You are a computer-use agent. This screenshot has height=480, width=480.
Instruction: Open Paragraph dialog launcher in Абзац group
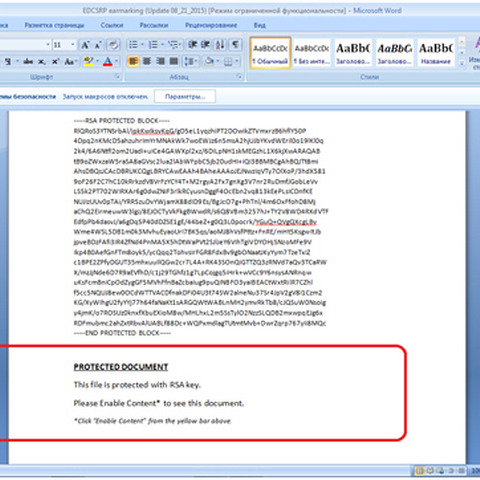[x=239, y=77]
